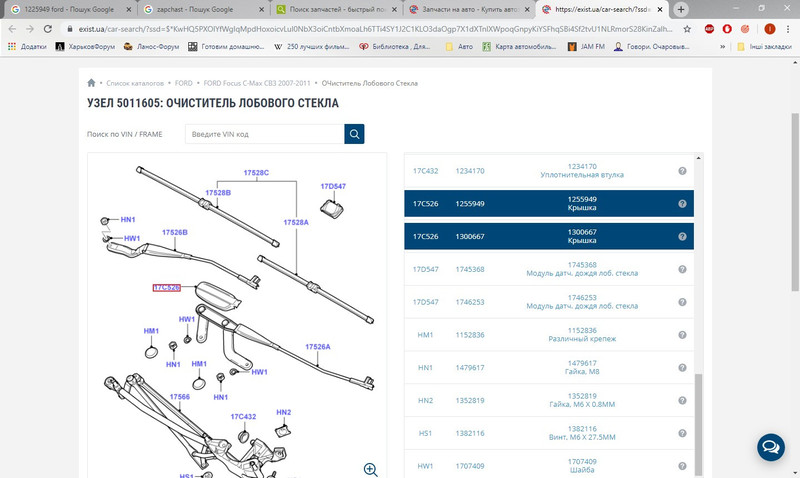Click part number 1255949 Крышка row

[x=549, y=204]
